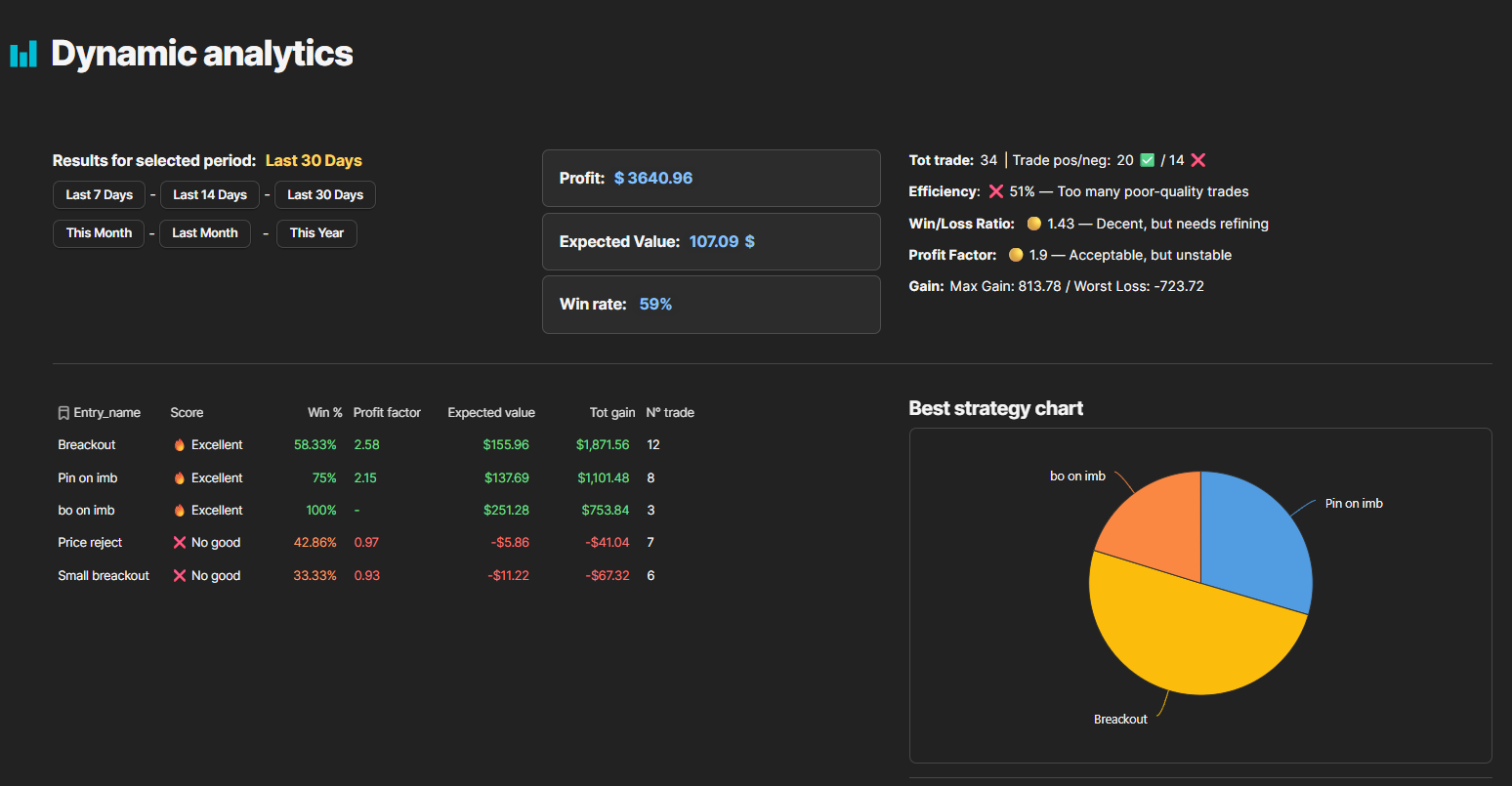This screenshot has width=1512, height=786.
Task: Click the flame icon in Breackout row
Action: [x=180, y=445]
